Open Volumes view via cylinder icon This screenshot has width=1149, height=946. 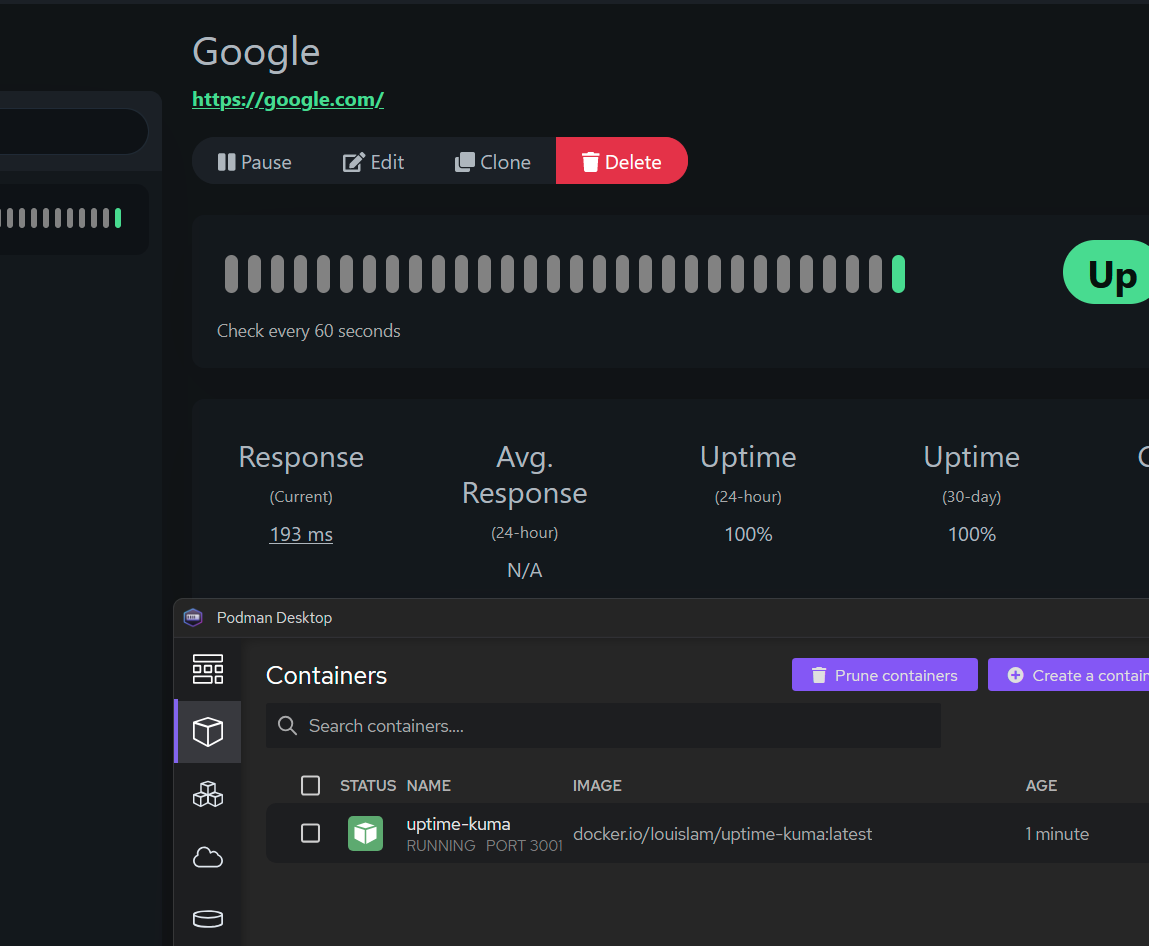coord(207,918)
